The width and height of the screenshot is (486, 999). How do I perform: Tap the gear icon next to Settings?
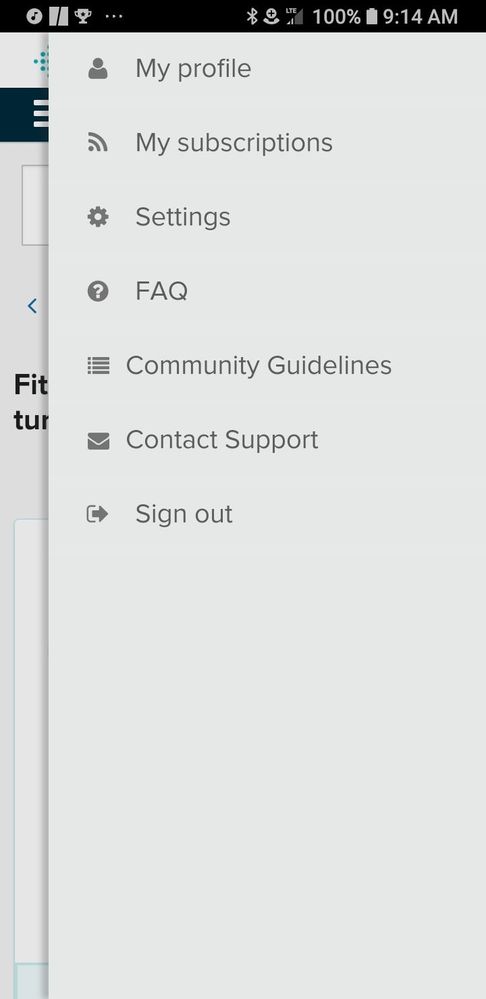pos(97,217)
